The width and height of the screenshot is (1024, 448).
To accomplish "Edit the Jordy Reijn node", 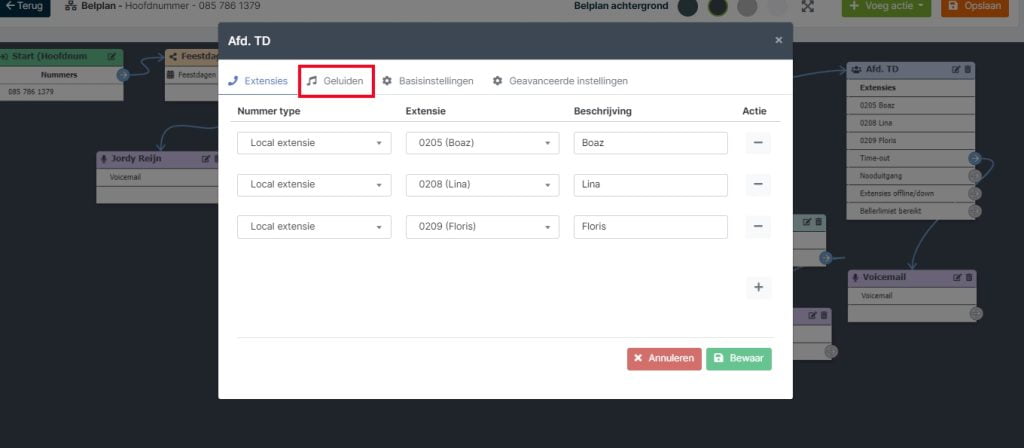I will pyautogui.click(x=206, y=159).
